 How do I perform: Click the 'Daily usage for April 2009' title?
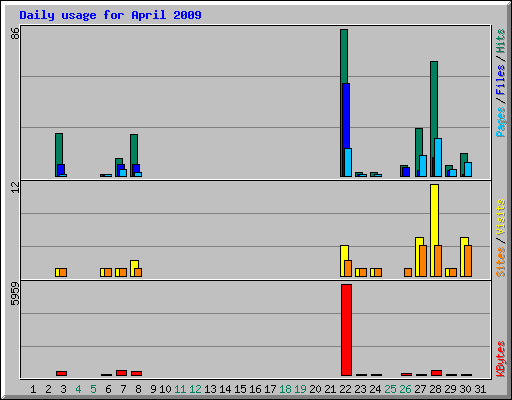(x=110, y=15)
